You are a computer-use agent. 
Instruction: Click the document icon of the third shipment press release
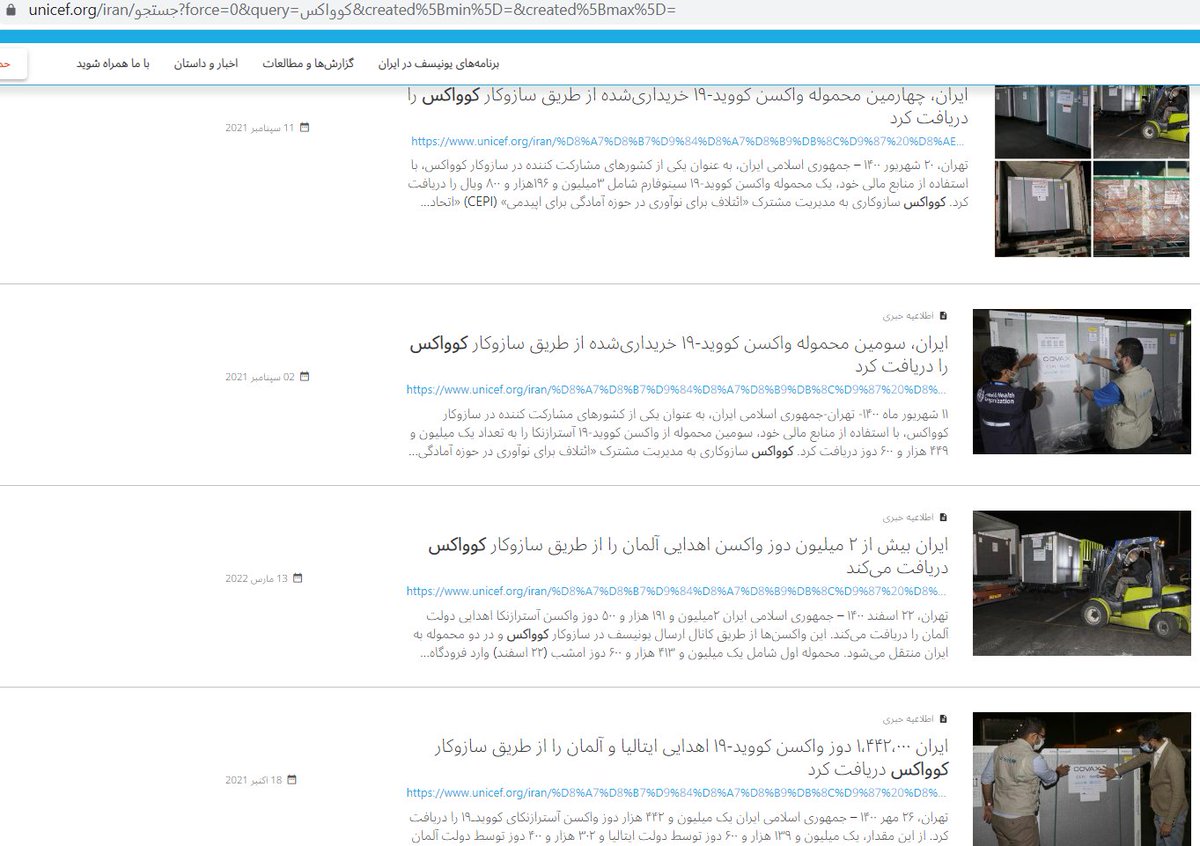click(x=943, y=315)
